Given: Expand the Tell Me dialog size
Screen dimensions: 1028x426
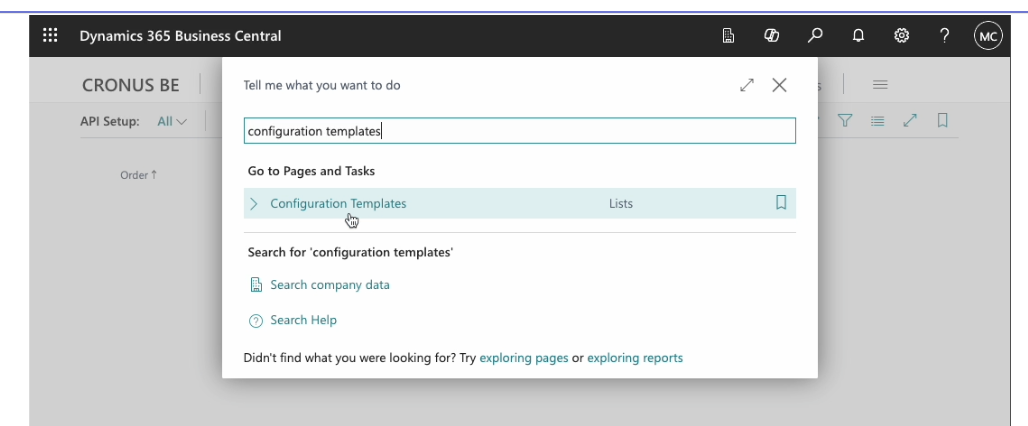Looking at the screenshot, I should [747, 85].
